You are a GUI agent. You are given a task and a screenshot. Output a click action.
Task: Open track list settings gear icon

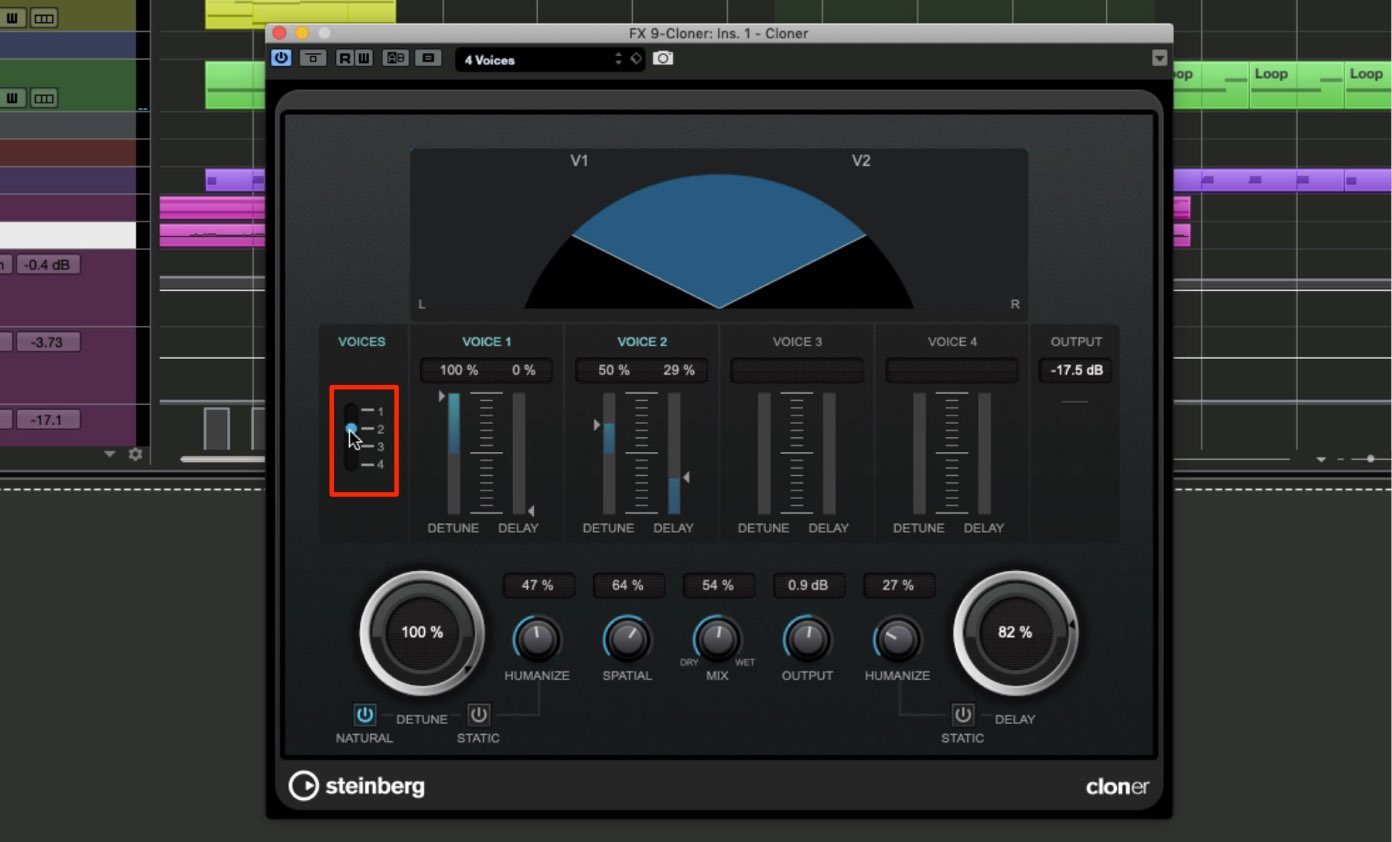(136, 454)
